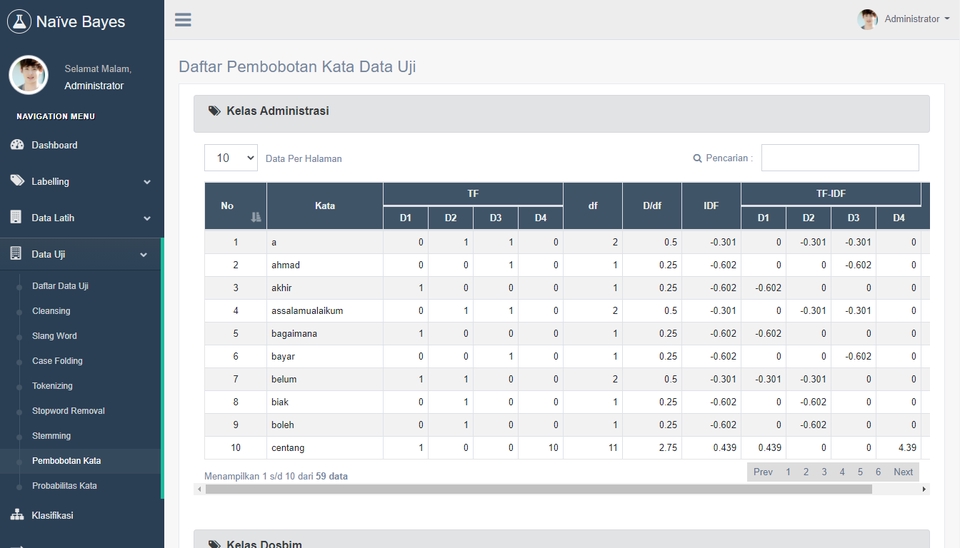Open the Klasifikasi menu item
Image resolution: width=960 pixels, height=548 pixels.
coord(52,516)
